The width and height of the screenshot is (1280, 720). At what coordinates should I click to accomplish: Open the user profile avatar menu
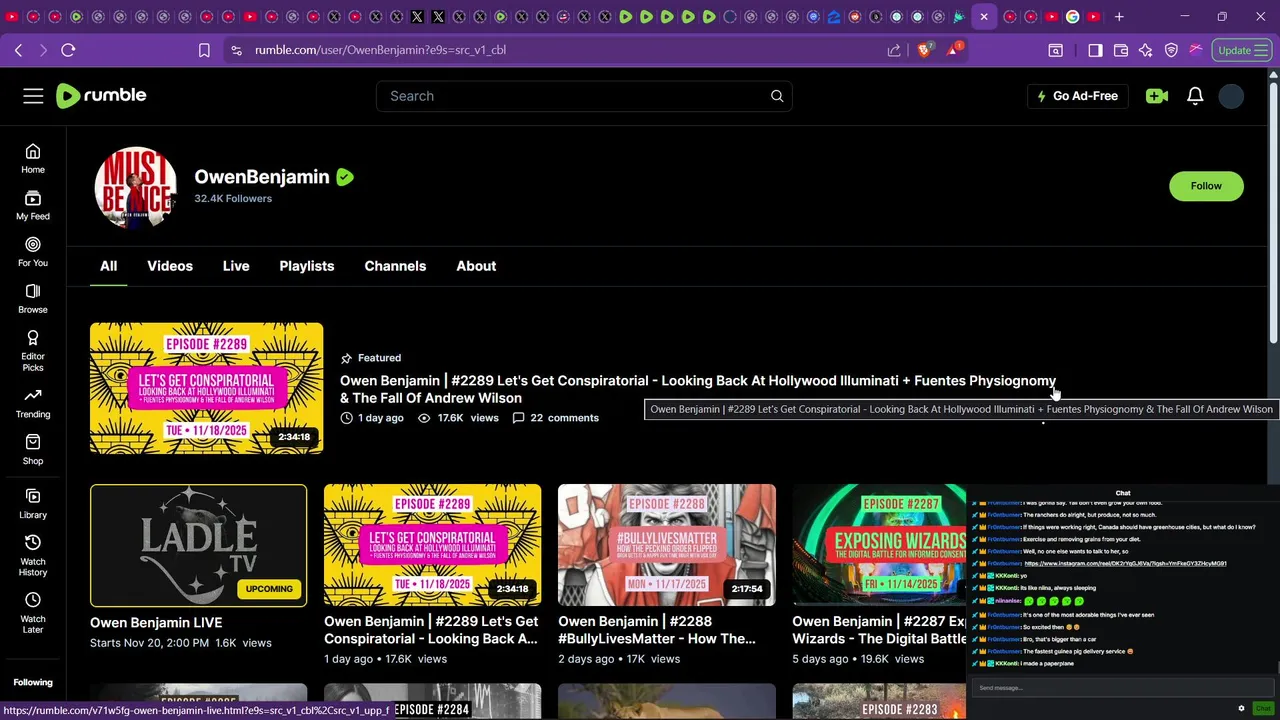click(x=1232, y=96)
